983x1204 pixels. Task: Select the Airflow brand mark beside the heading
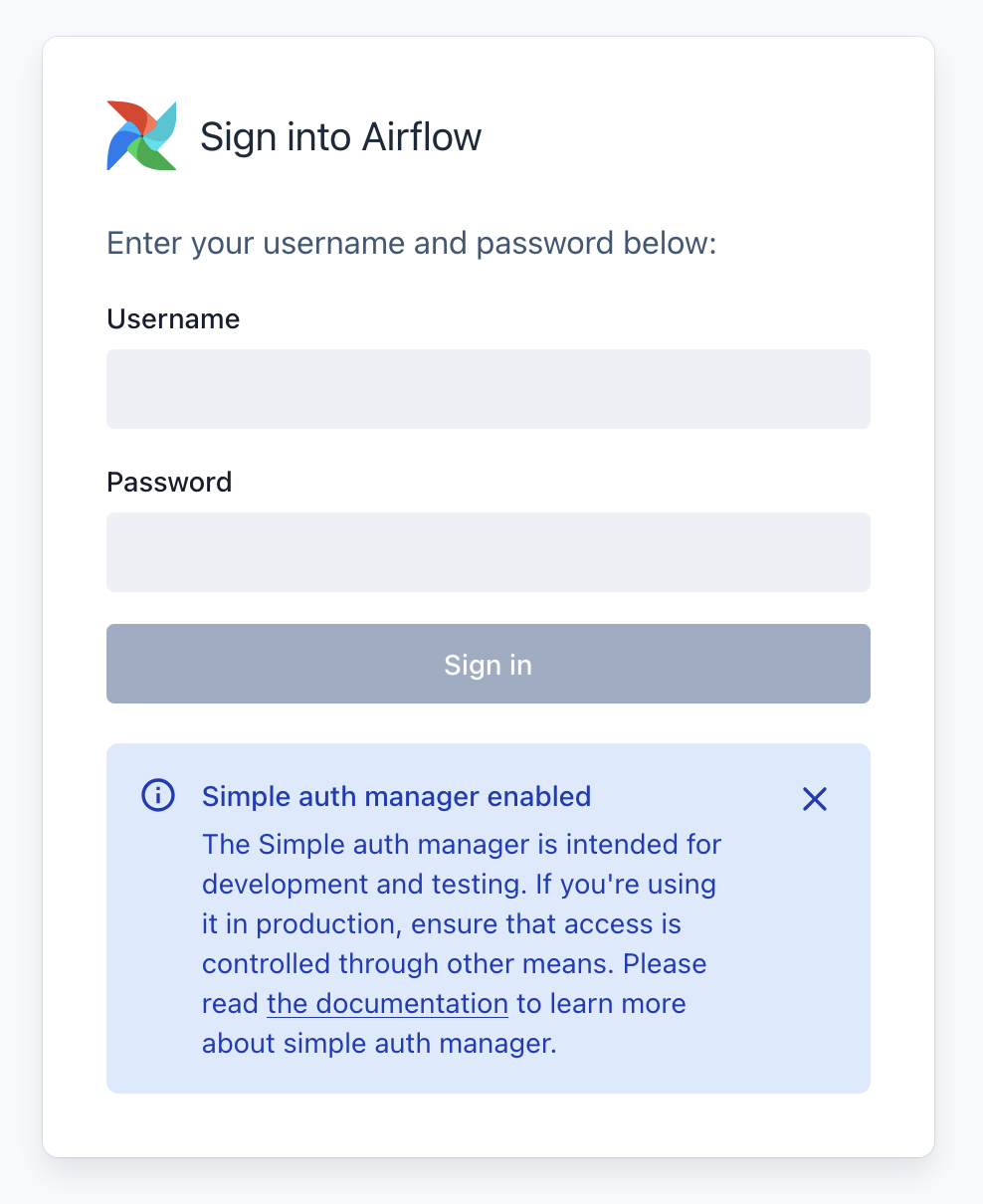[140, 135]
